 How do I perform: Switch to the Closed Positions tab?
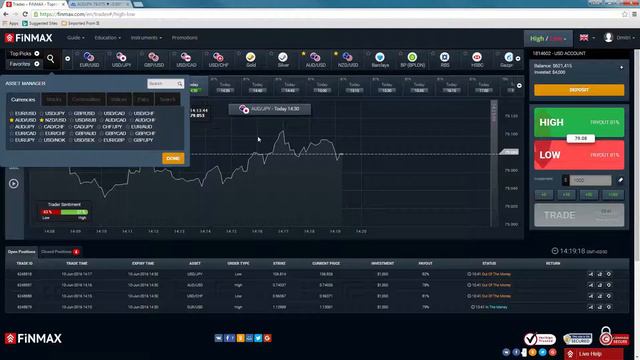pyautogui.click(x=60, y=252)
